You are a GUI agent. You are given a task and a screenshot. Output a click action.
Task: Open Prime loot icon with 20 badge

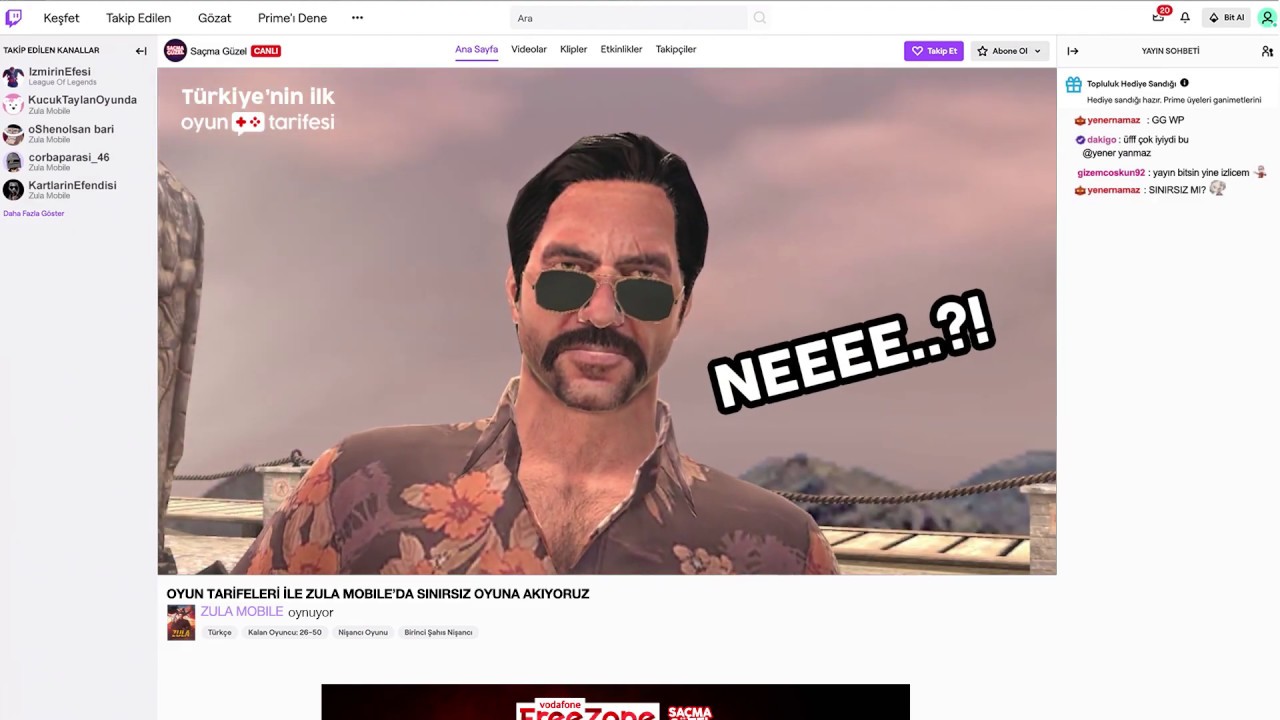pos(1159,16)
